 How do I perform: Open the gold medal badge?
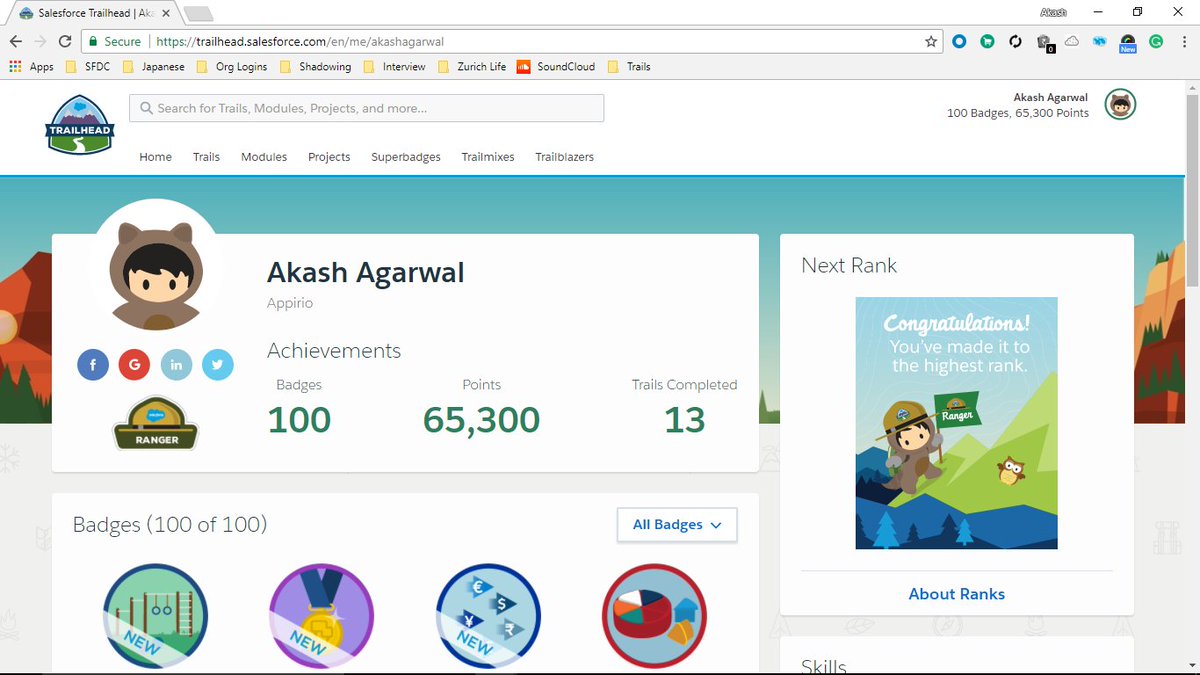tap(321, 615)
